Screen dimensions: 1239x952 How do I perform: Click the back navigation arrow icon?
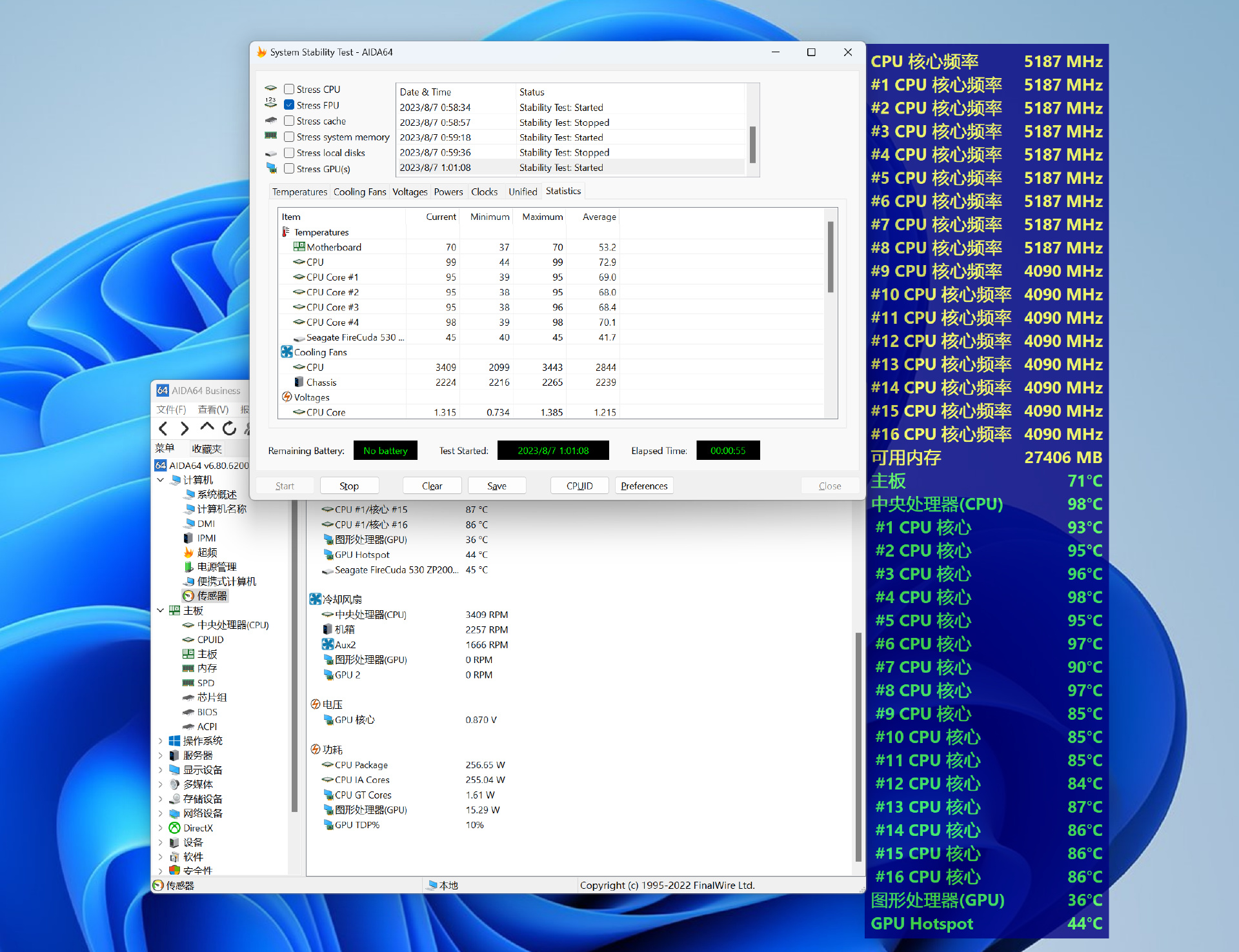pos(163,428)
